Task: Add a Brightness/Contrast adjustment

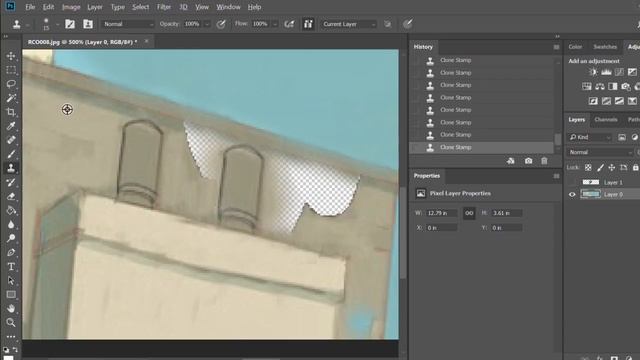Action: point(593,72)
